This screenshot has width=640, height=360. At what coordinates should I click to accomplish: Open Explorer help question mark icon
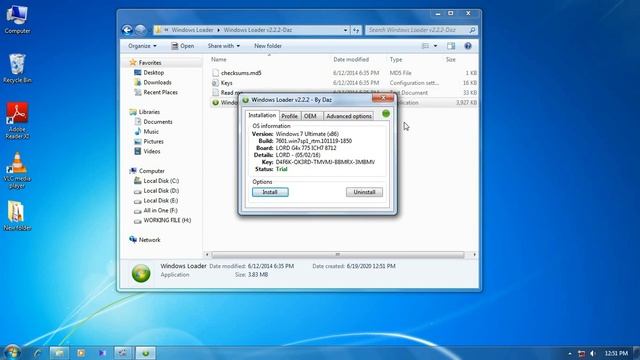tap(468, 46)
